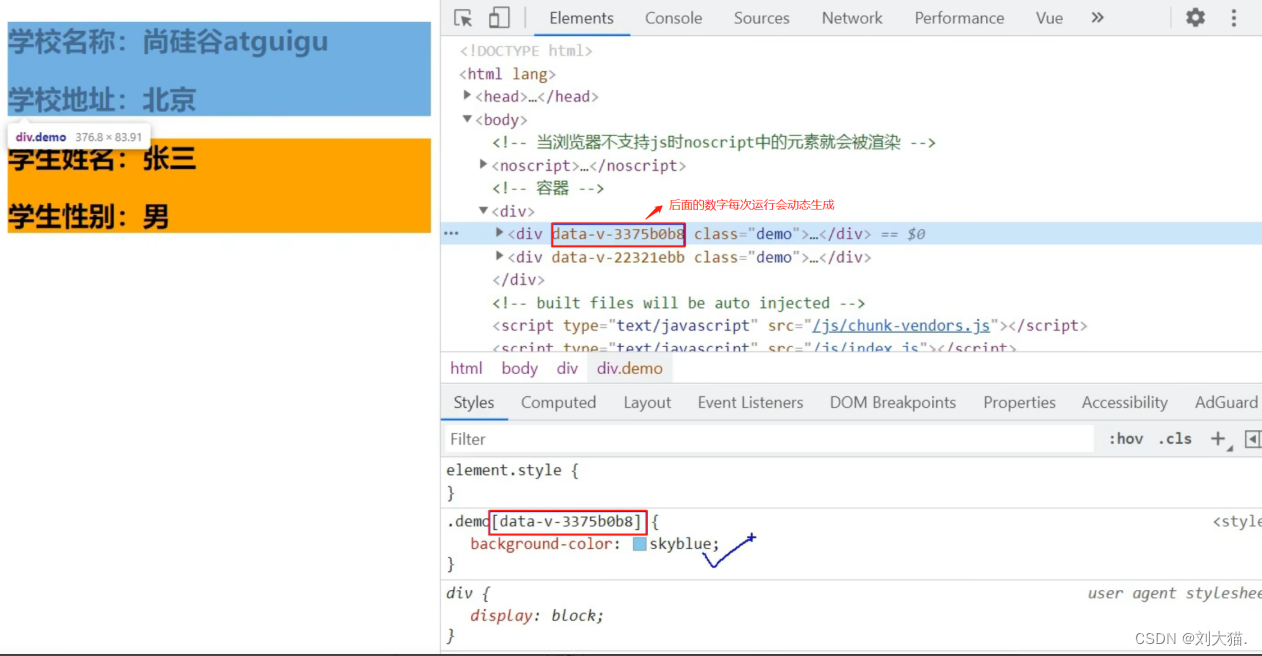Show the Event Listeners pane
This screenshot has width=1262, height=656.
pyautogui.click(x=750, y=403)
